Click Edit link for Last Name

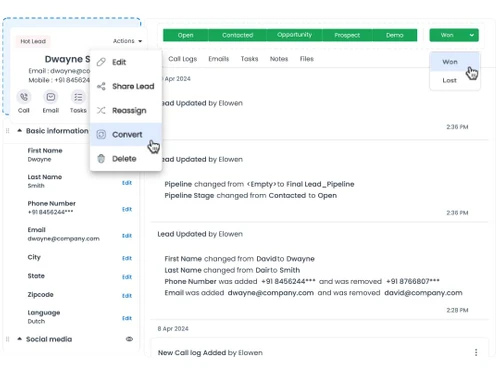pyautogui.click(x=127, y=183)
